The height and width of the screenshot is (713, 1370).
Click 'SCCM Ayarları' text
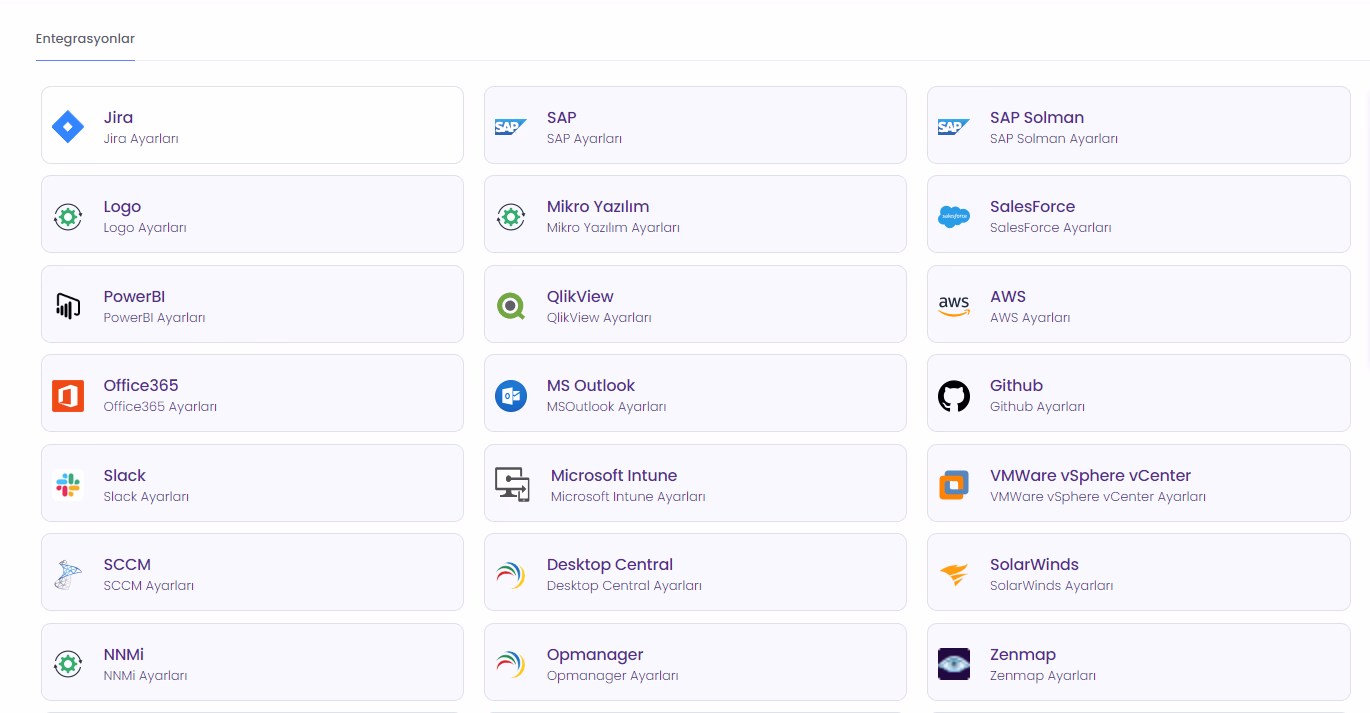[x=149, y=586]
